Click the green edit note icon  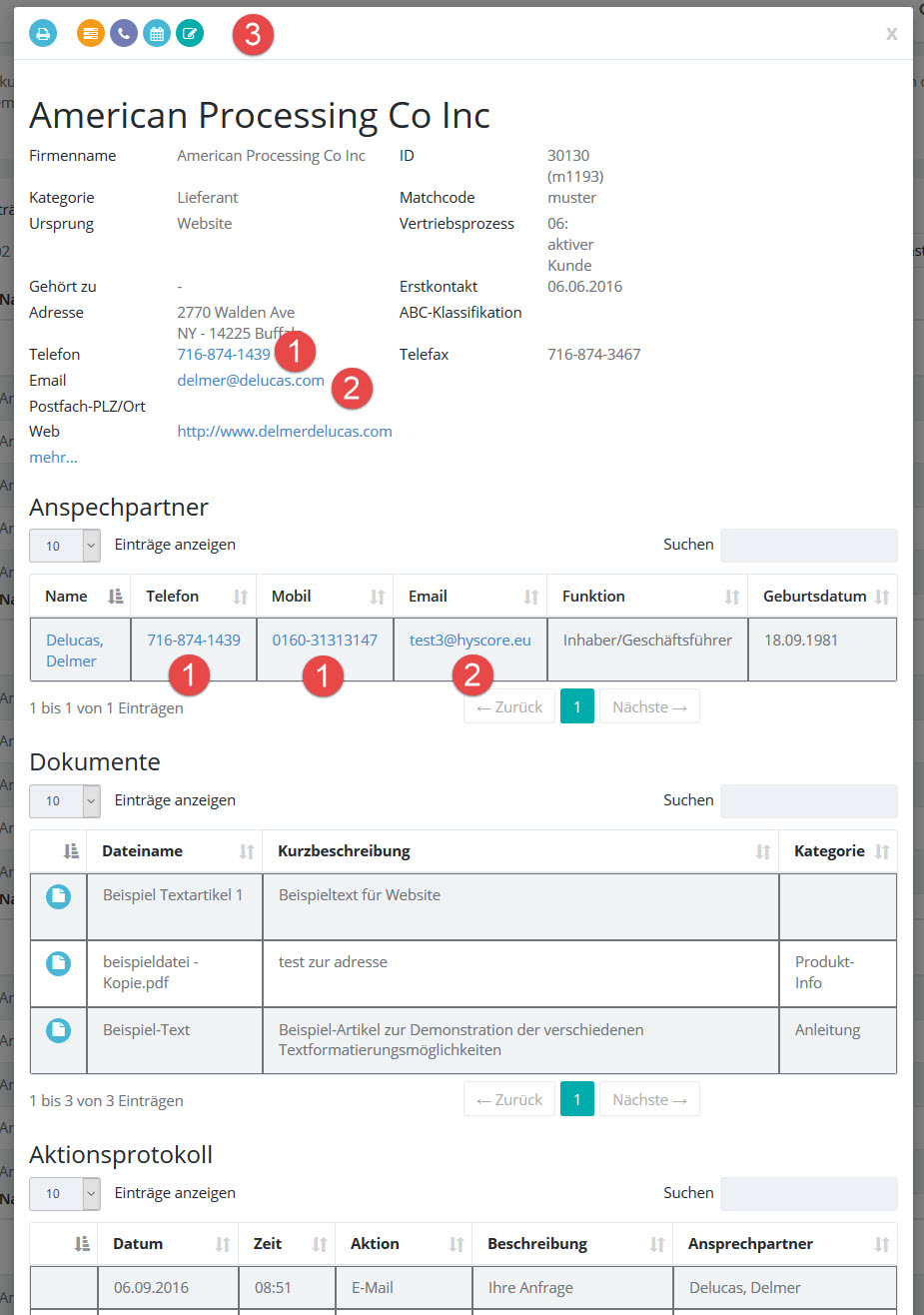click(190, 33)
